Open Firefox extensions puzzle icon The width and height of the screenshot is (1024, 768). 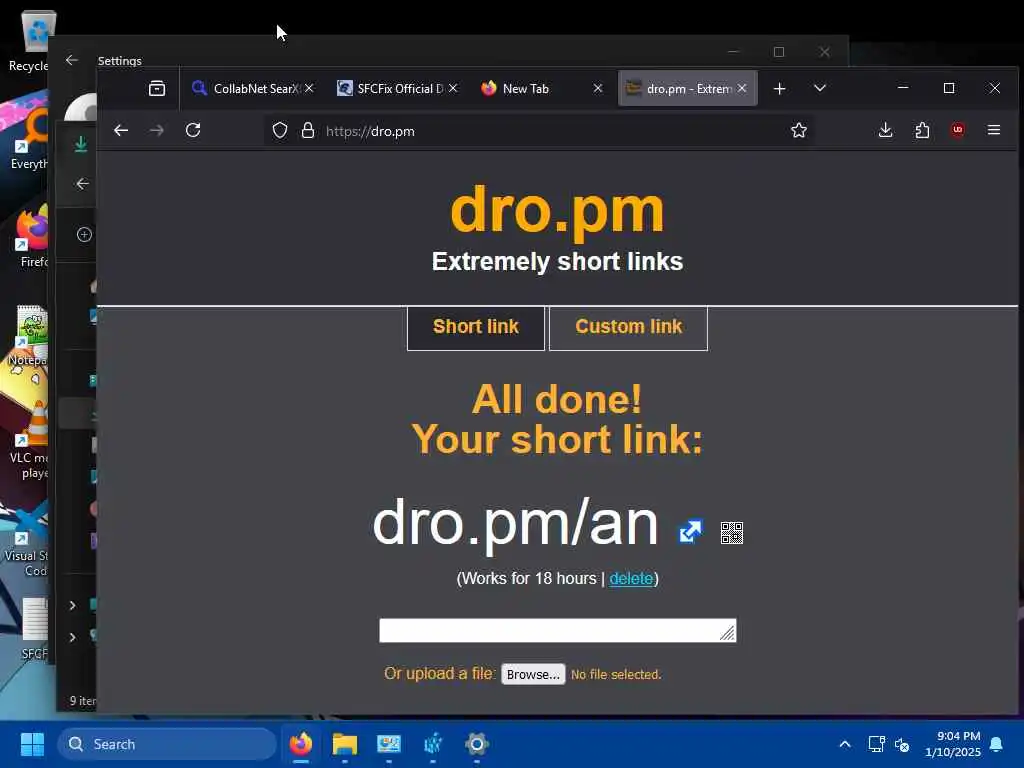click(922, 130)
